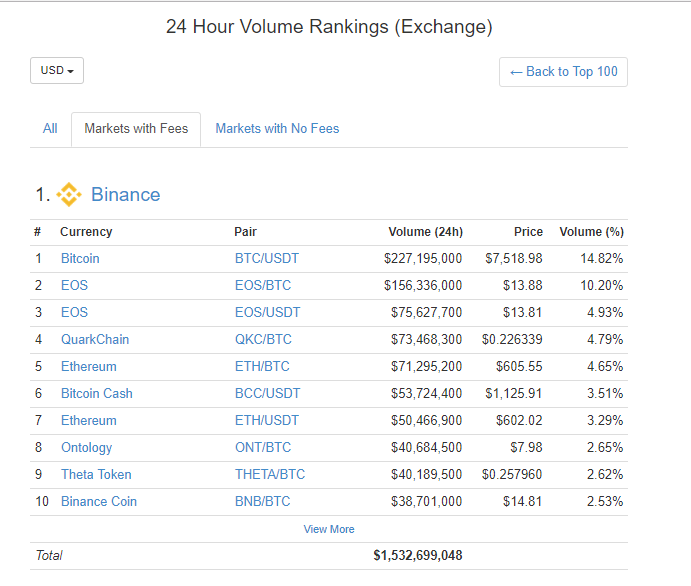Open the EOS/BTC pair link
This screenshot has height=586, width=691.
[x=263, y=286]
